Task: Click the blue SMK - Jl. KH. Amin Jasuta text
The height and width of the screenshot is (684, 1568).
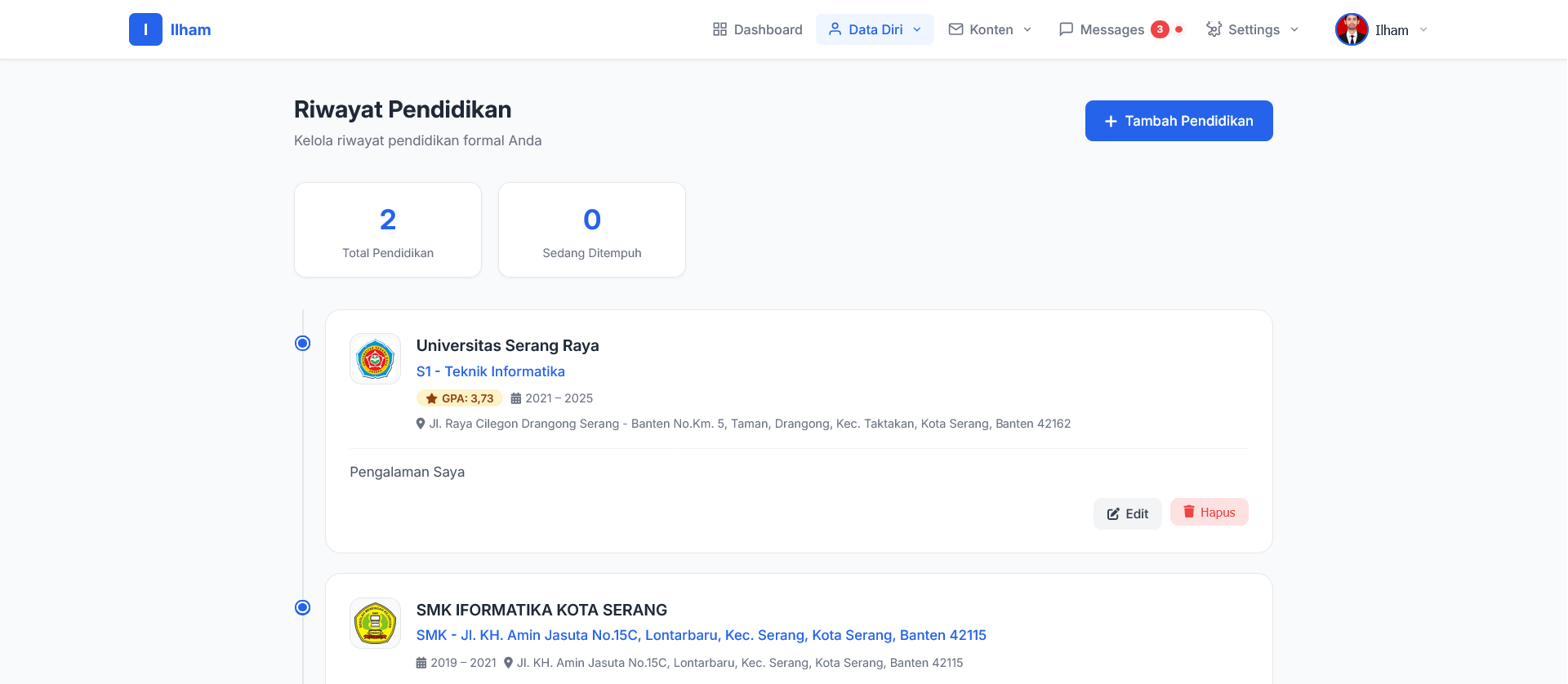Action: [x=701, y=635]
